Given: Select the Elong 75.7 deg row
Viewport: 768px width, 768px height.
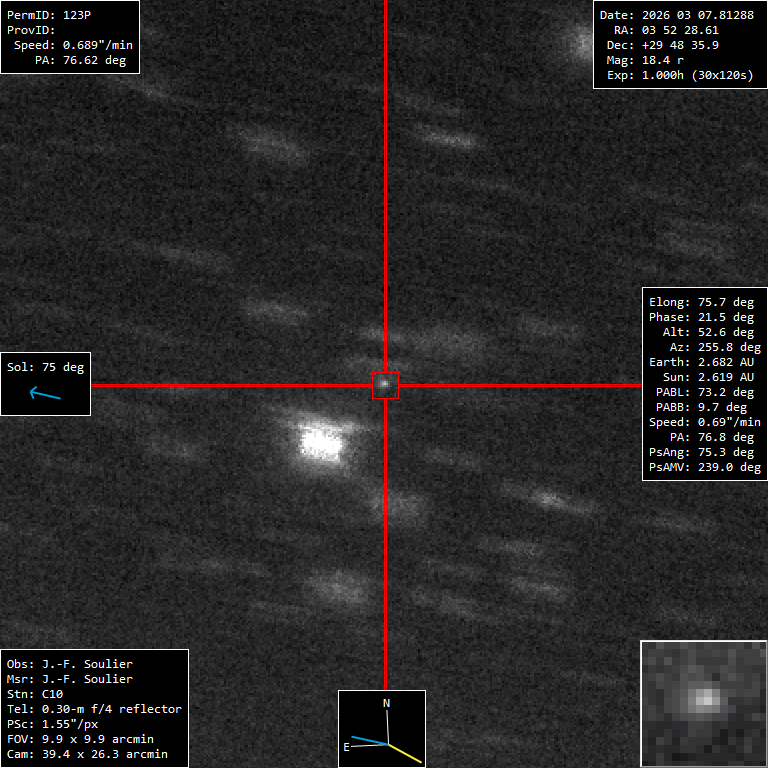Looking at the screenshot, I should [x=701, y=302].
